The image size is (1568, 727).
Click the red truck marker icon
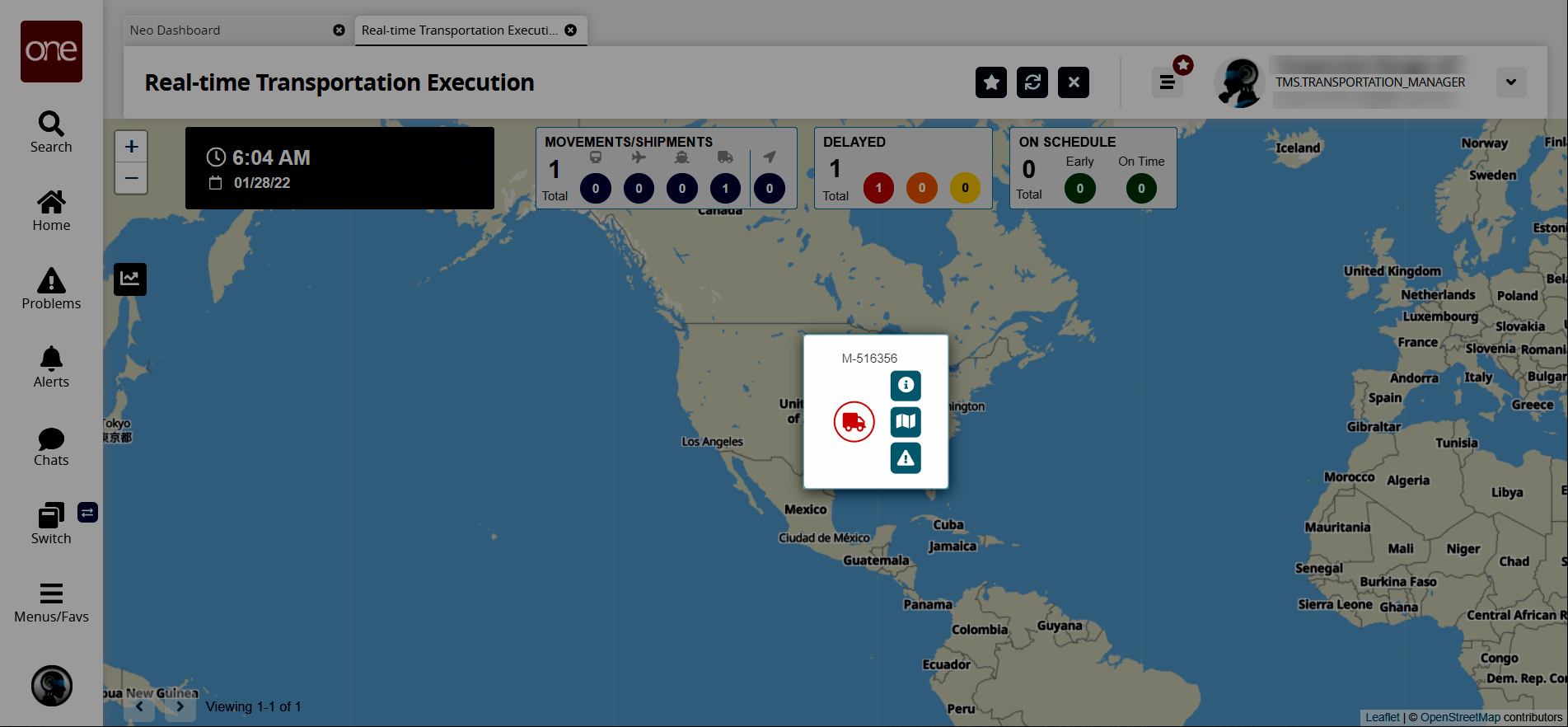854,422
